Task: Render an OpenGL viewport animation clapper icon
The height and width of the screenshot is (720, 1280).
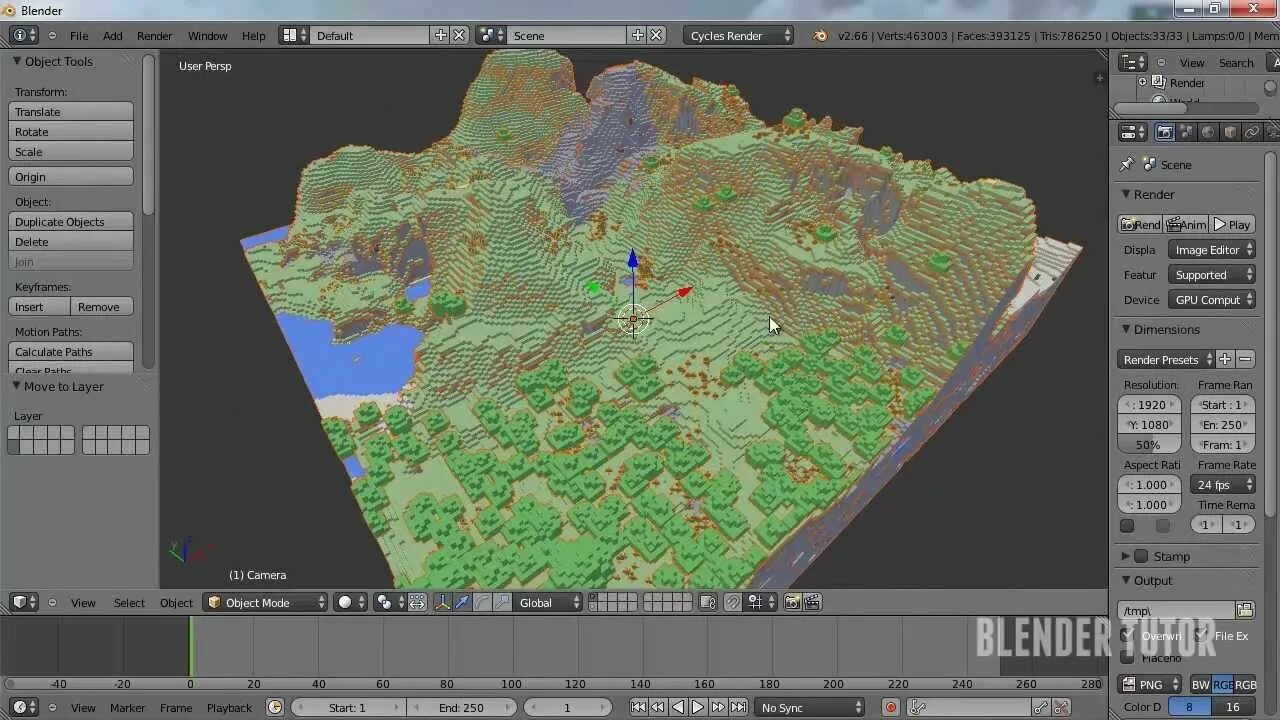Action: [813, 602]
